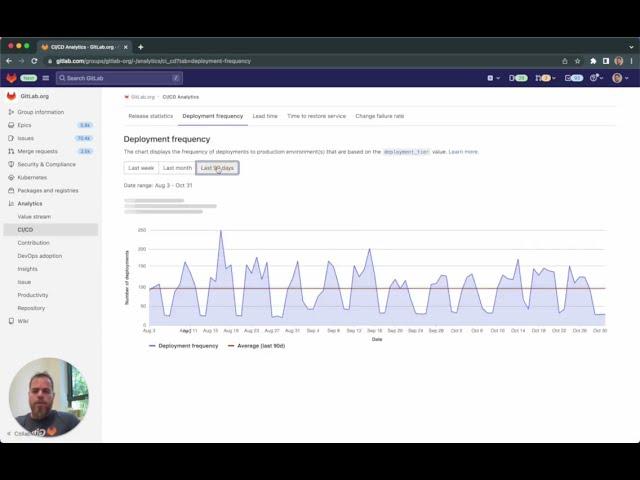This screenshot has height=480, width=640.
Task: Expand the tab search chevron in Chrome
Action: tap(631, 47)
